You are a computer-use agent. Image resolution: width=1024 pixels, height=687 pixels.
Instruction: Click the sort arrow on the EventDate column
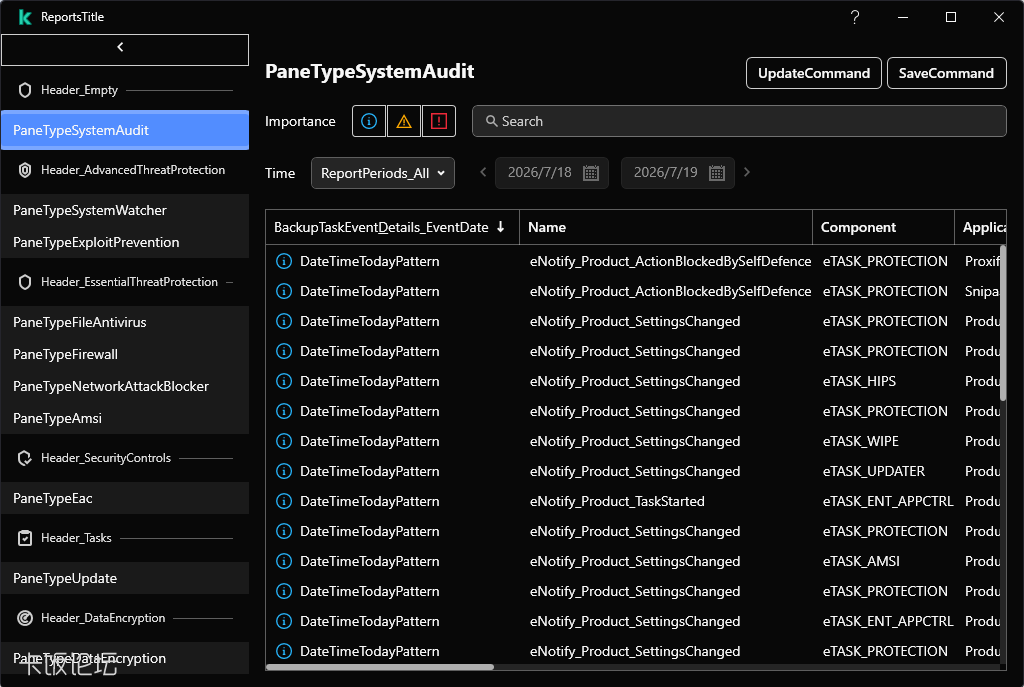501,227
